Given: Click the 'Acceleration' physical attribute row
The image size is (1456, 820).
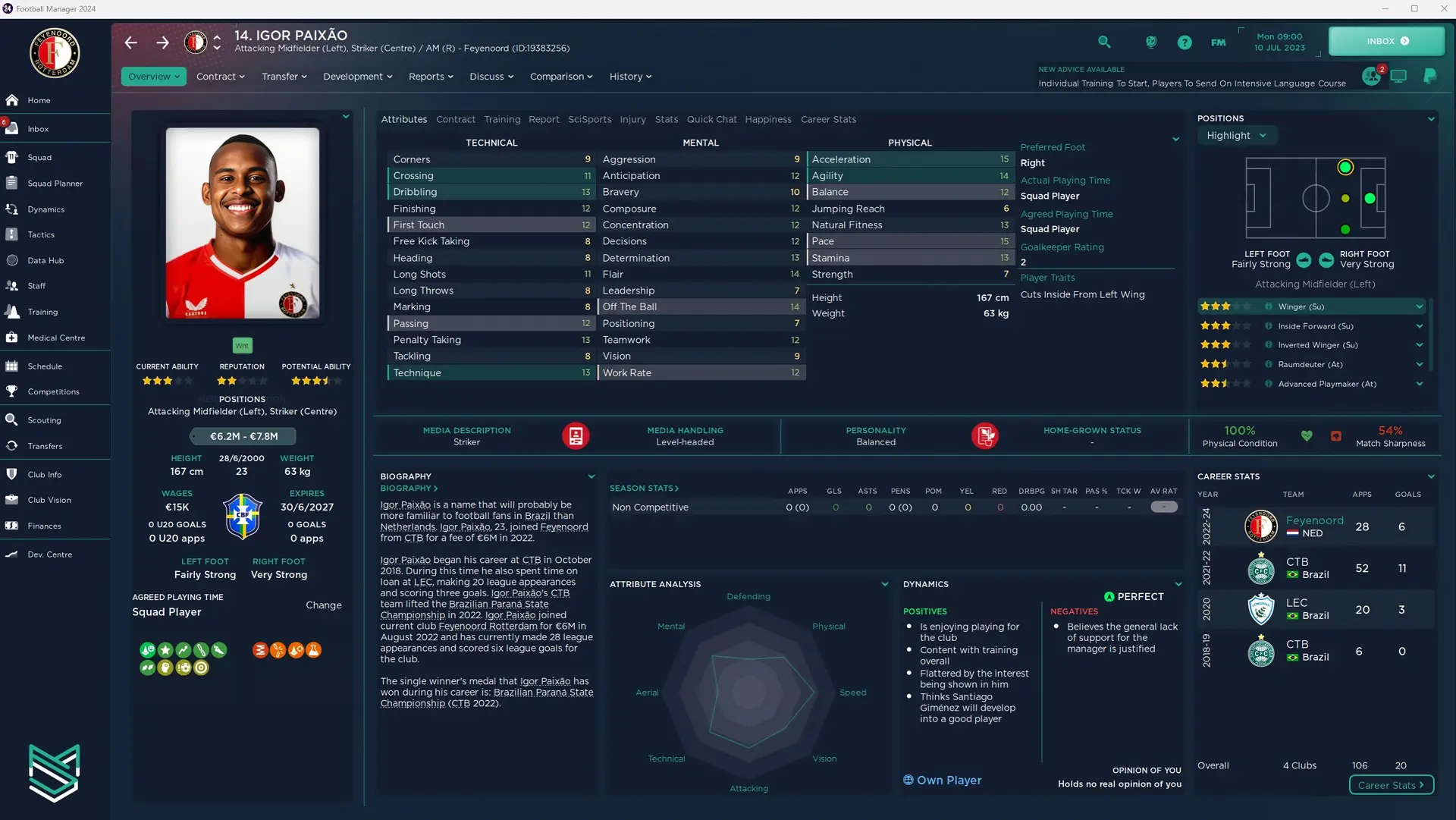Looking at the screenshot, I should [x=910, y=160].
